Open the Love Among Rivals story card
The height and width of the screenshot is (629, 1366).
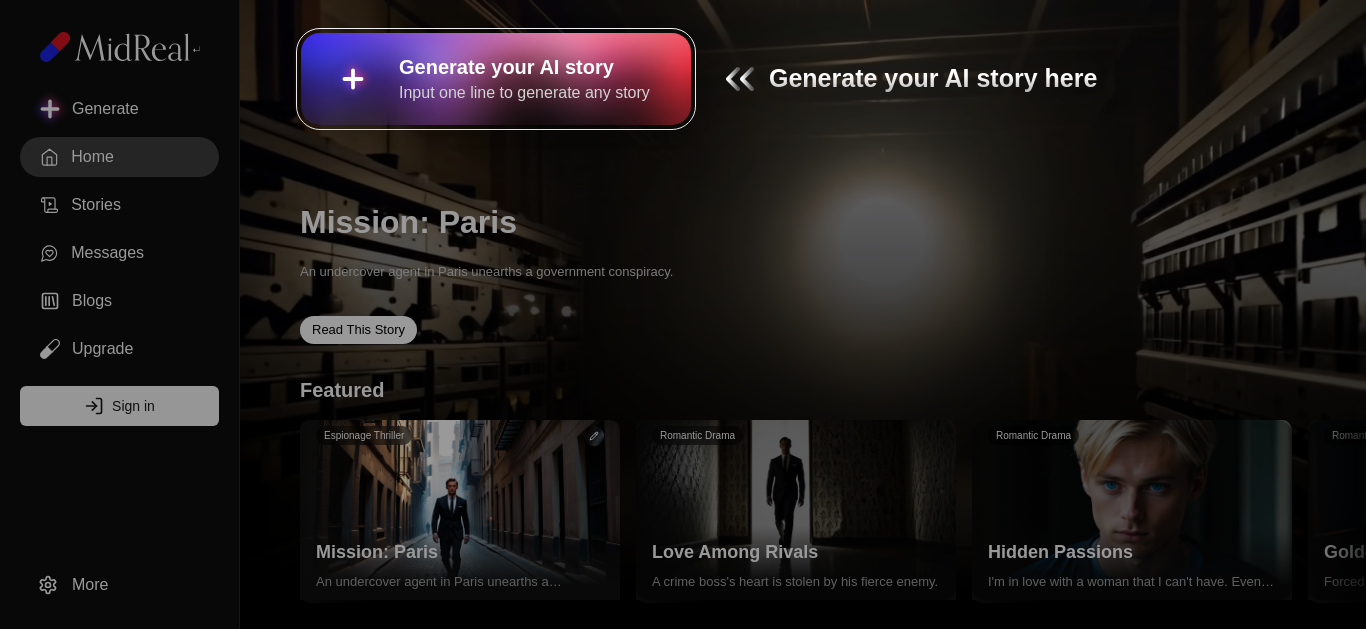(796, 510)
